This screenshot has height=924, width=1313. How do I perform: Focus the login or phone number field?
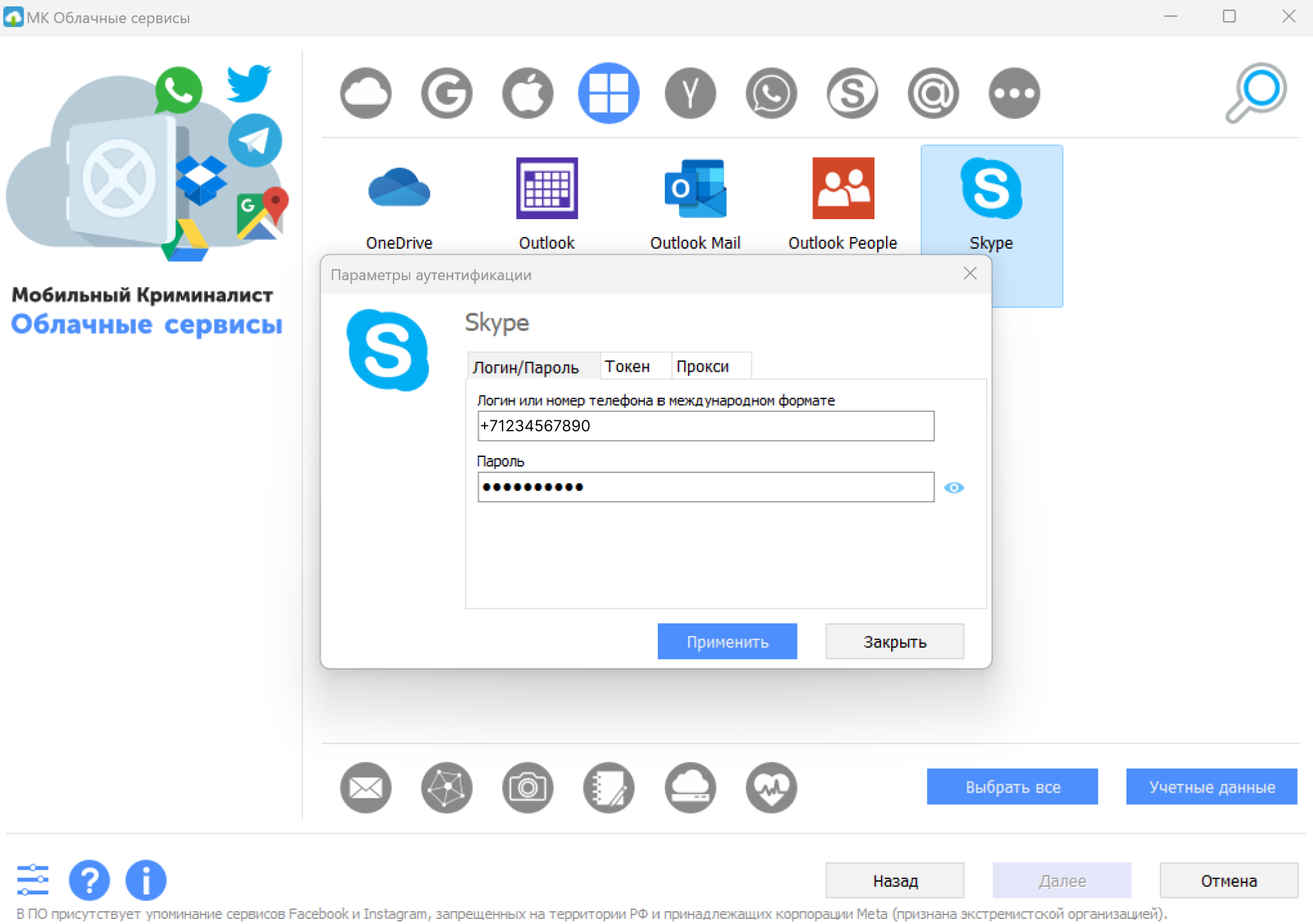[x=706, y=426]
